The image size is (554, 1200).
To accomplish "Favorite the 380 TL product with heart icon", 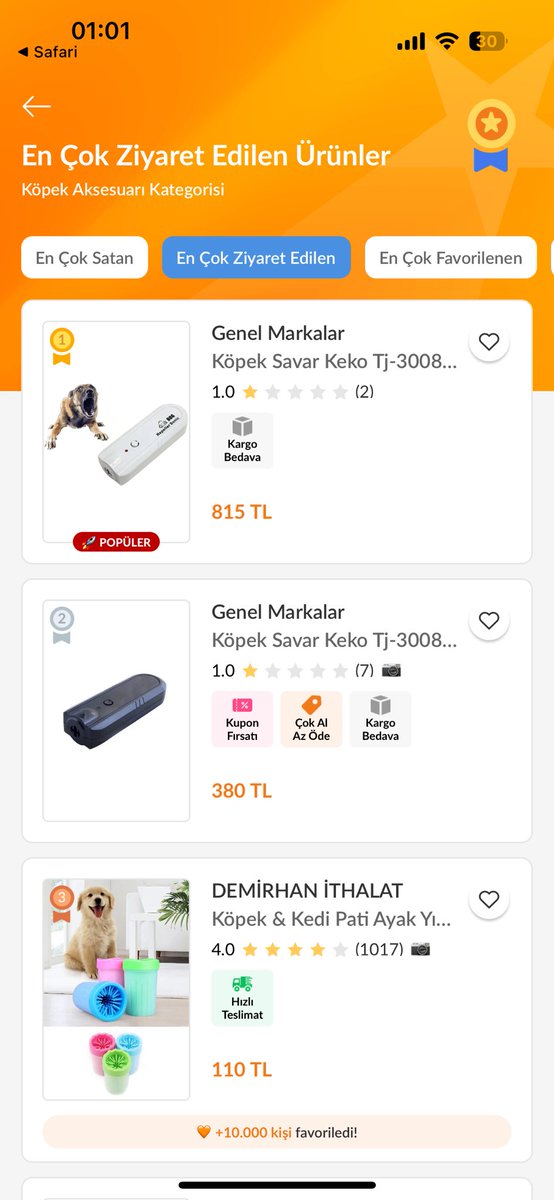I will (489, 621).
